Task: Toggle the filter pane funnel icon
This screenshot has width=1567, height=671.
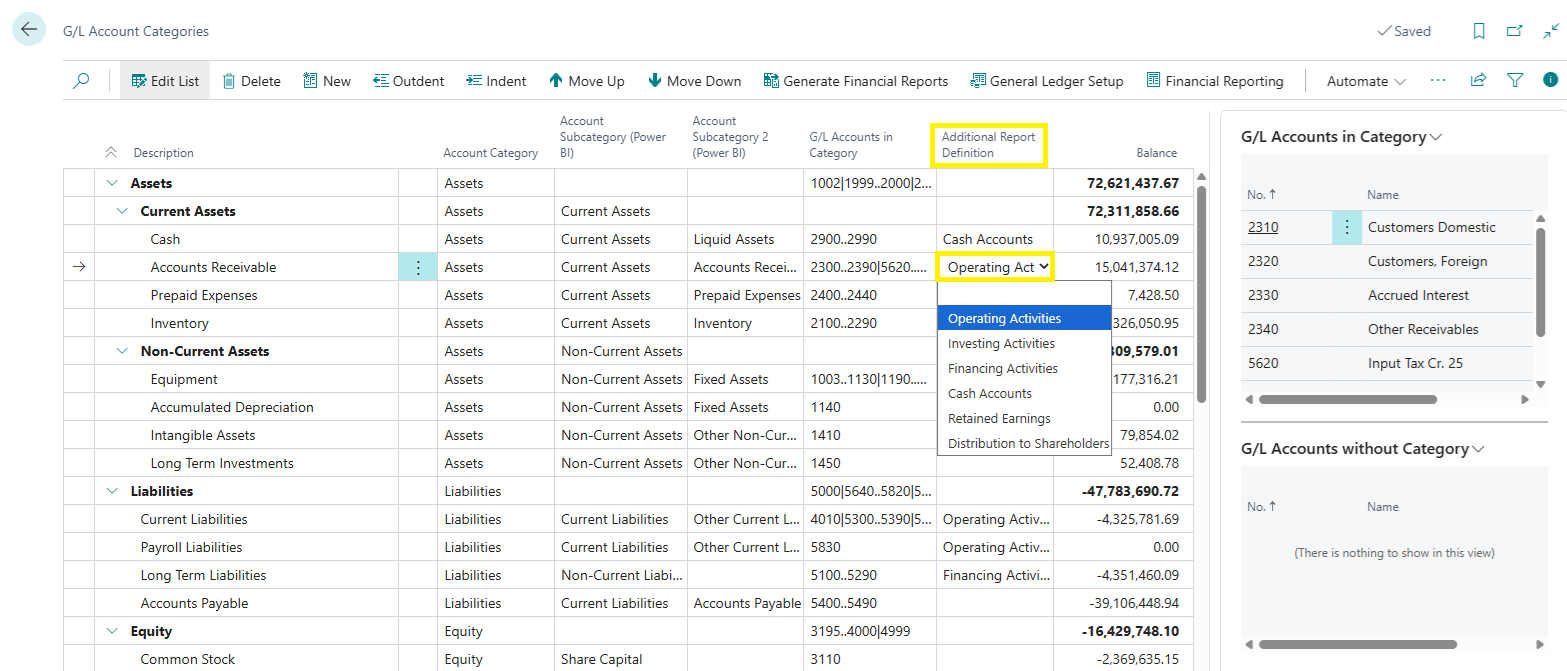Action: (1515, 81)
